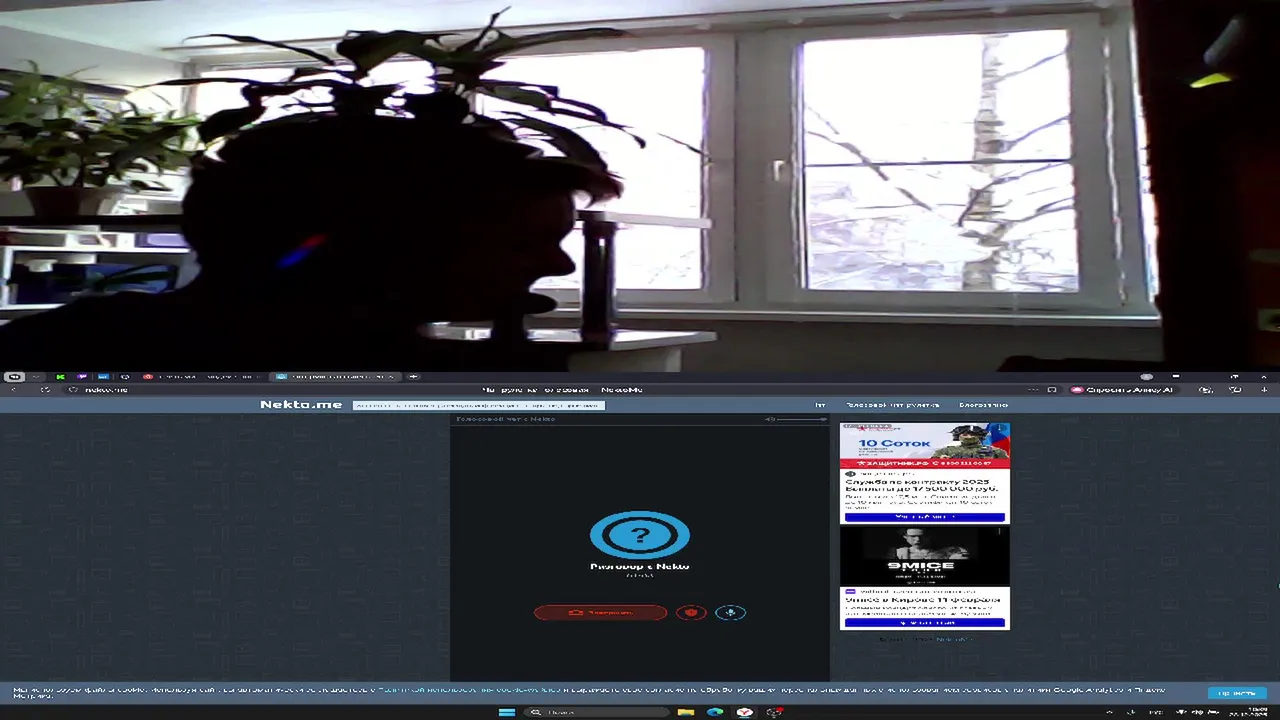
Task: Click the blue question-mark avatar
Action: [640, 535]
